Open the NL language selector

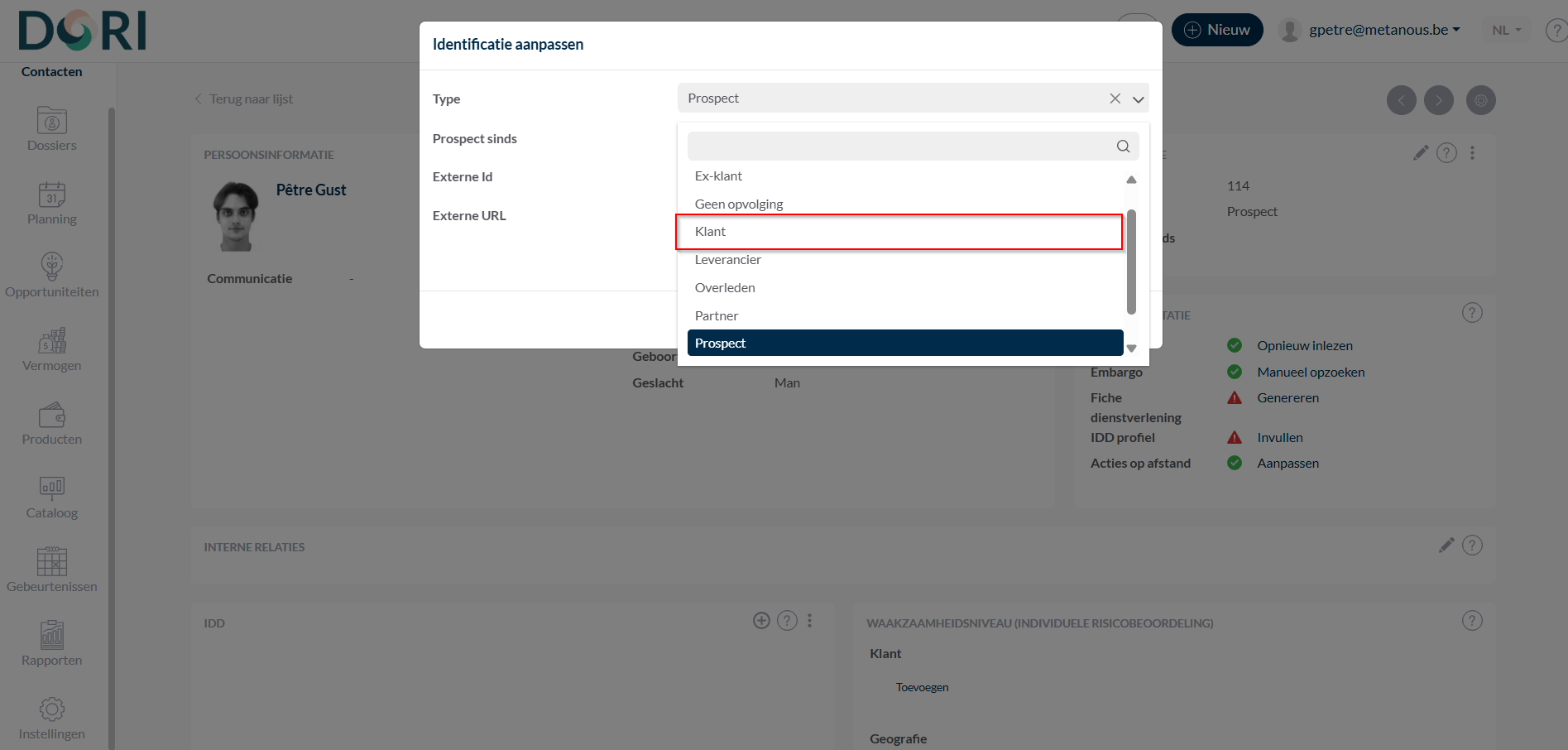click(1506, 30)
